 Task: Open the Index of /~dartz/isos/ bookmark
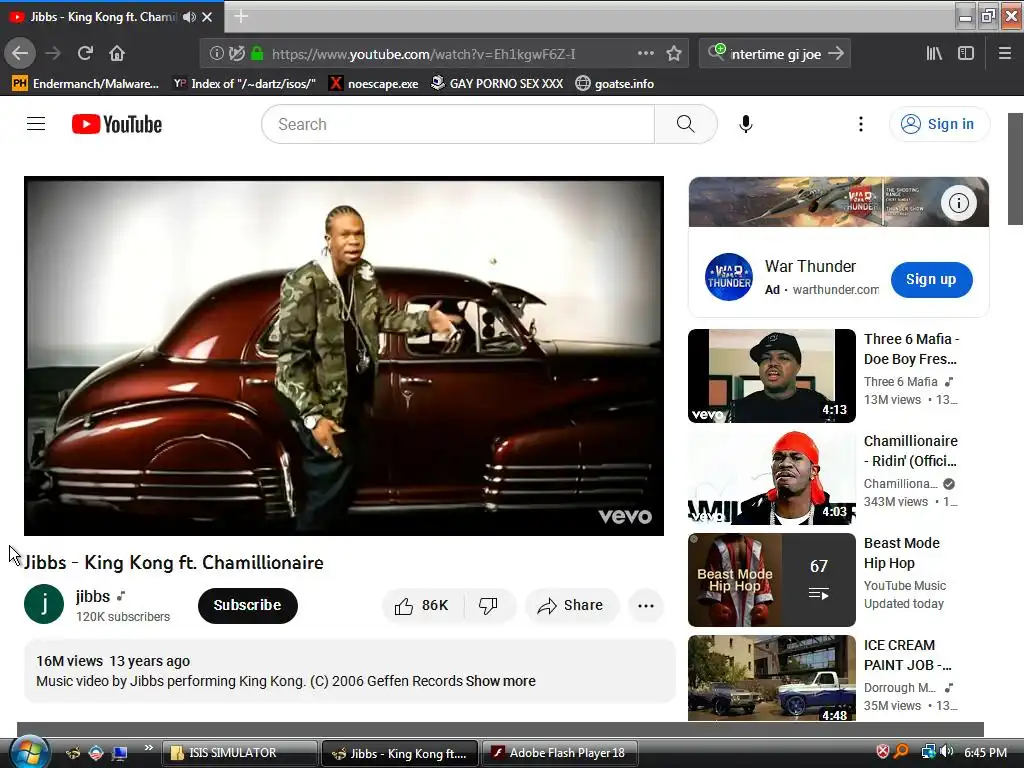click(244, 84)
